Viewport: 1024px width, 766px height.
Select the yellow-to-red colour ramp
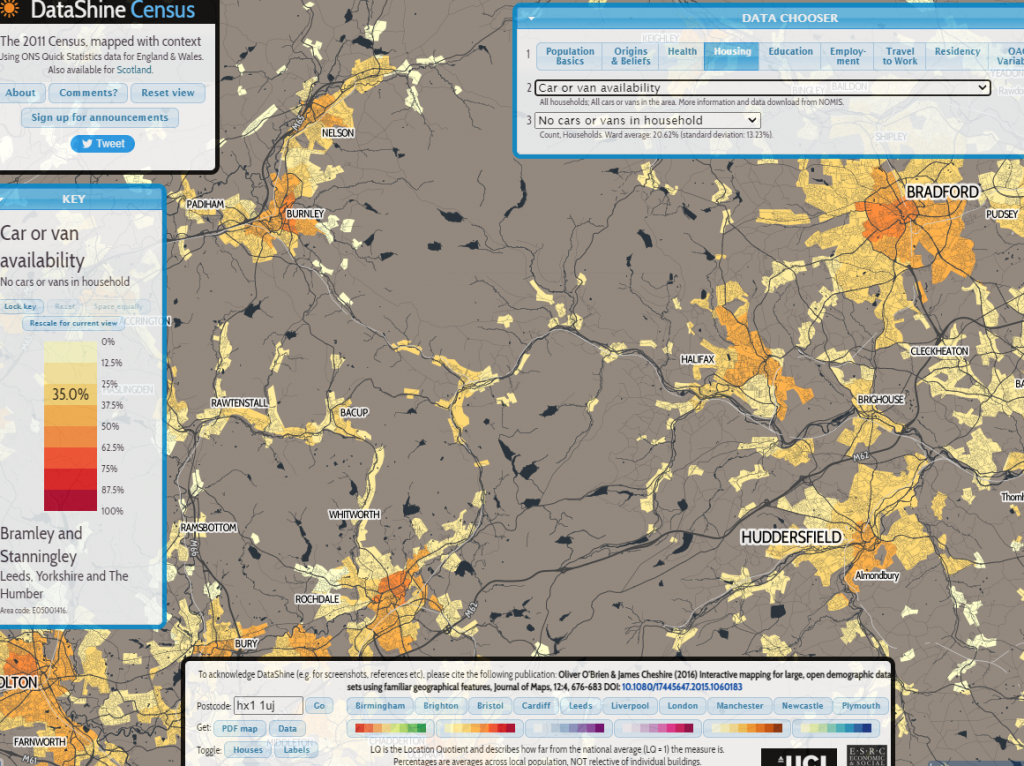pyautogui.click(x=479, y=728)
